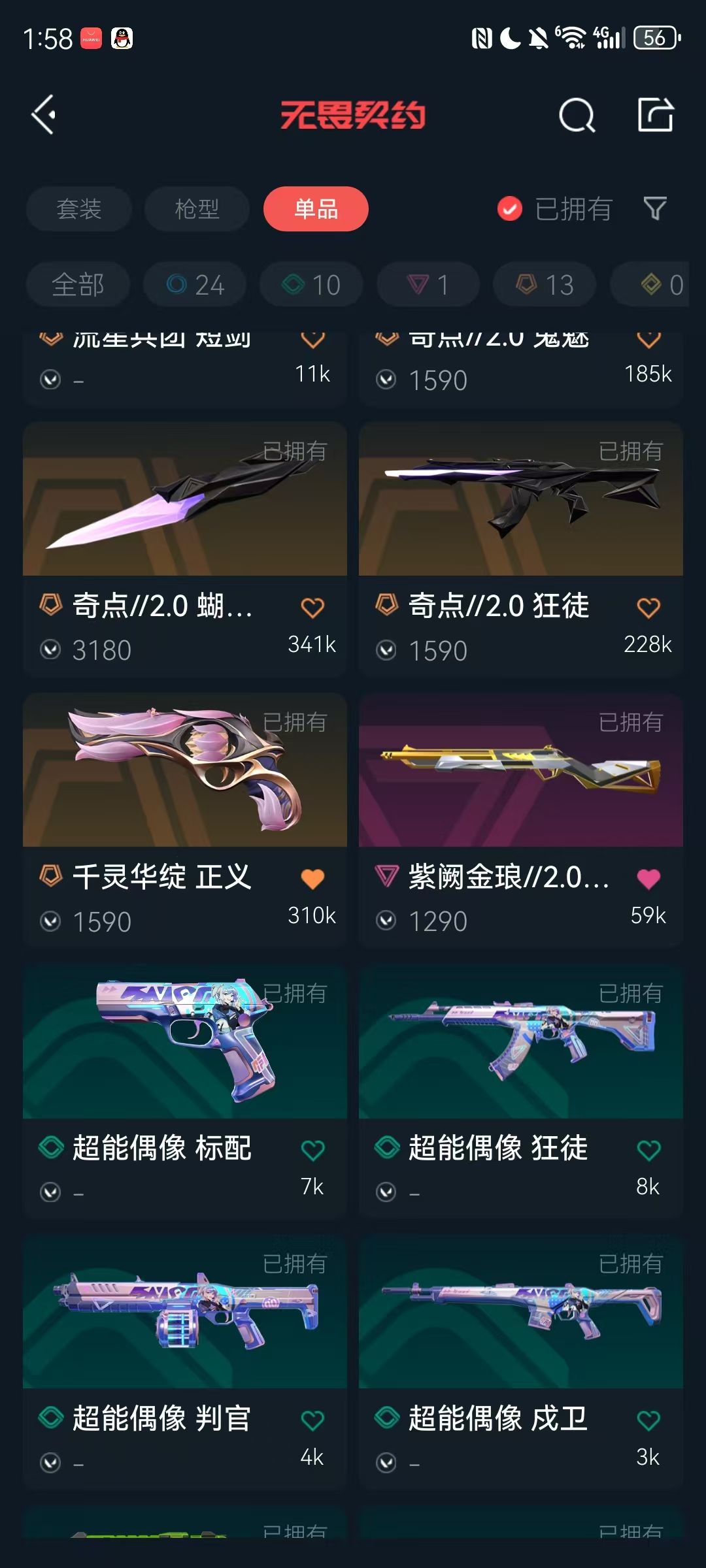Uncheck the 已拥有 owned checkbox
Screen dimensions: 706x1568
click(510, 209)
